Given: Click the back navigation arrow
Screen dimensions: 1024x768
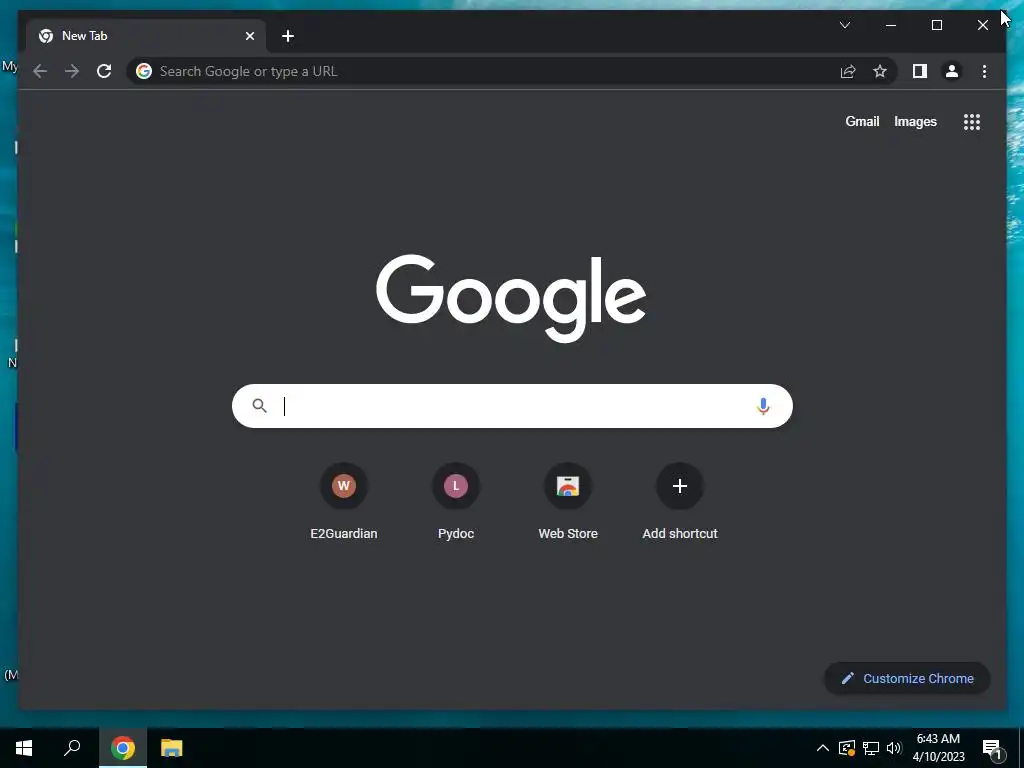Looking at the screenshot, I should (x=40, y=71).
